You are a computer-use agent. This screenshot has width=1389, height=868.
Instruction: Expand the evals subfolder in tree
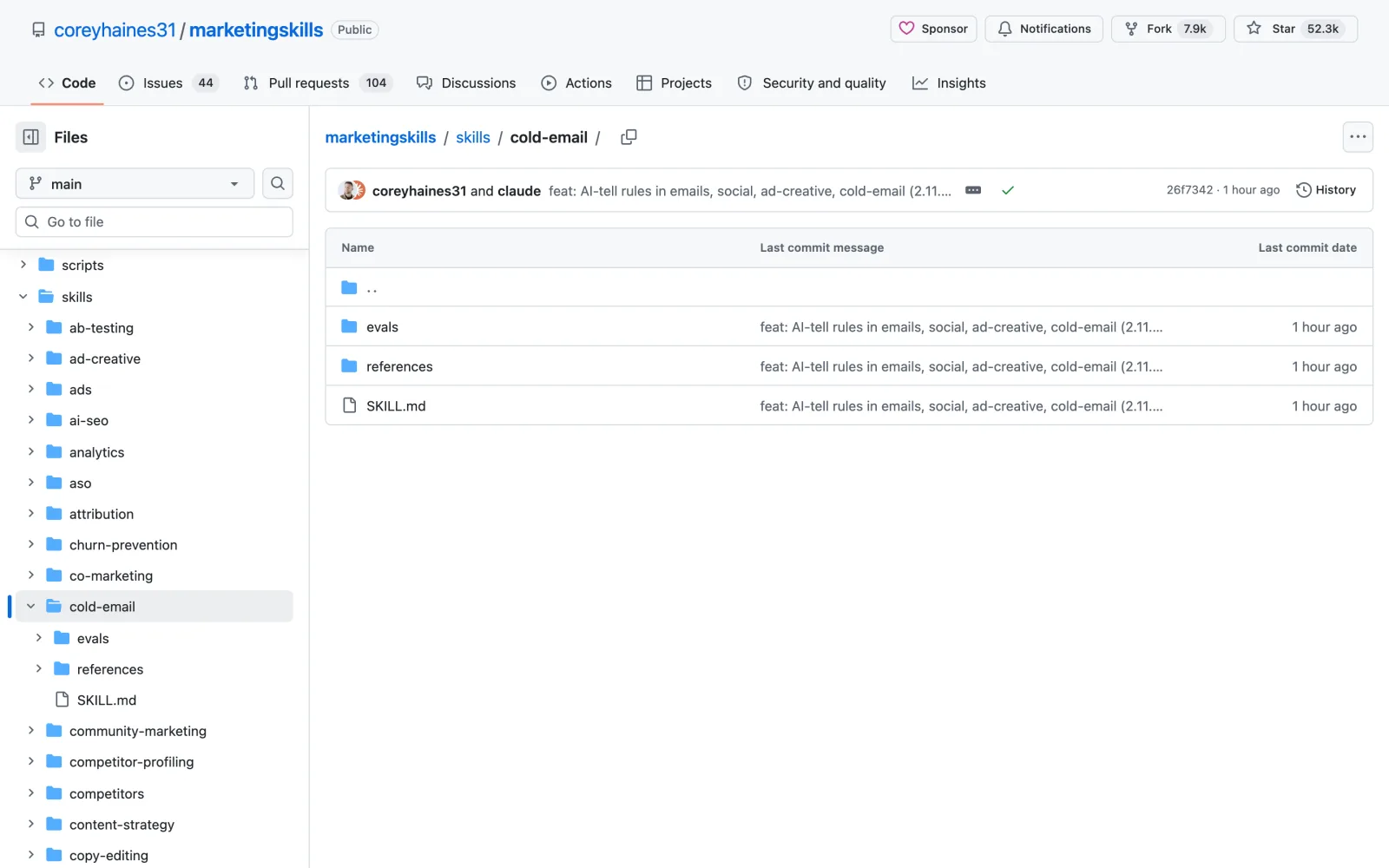click(39, 637)
